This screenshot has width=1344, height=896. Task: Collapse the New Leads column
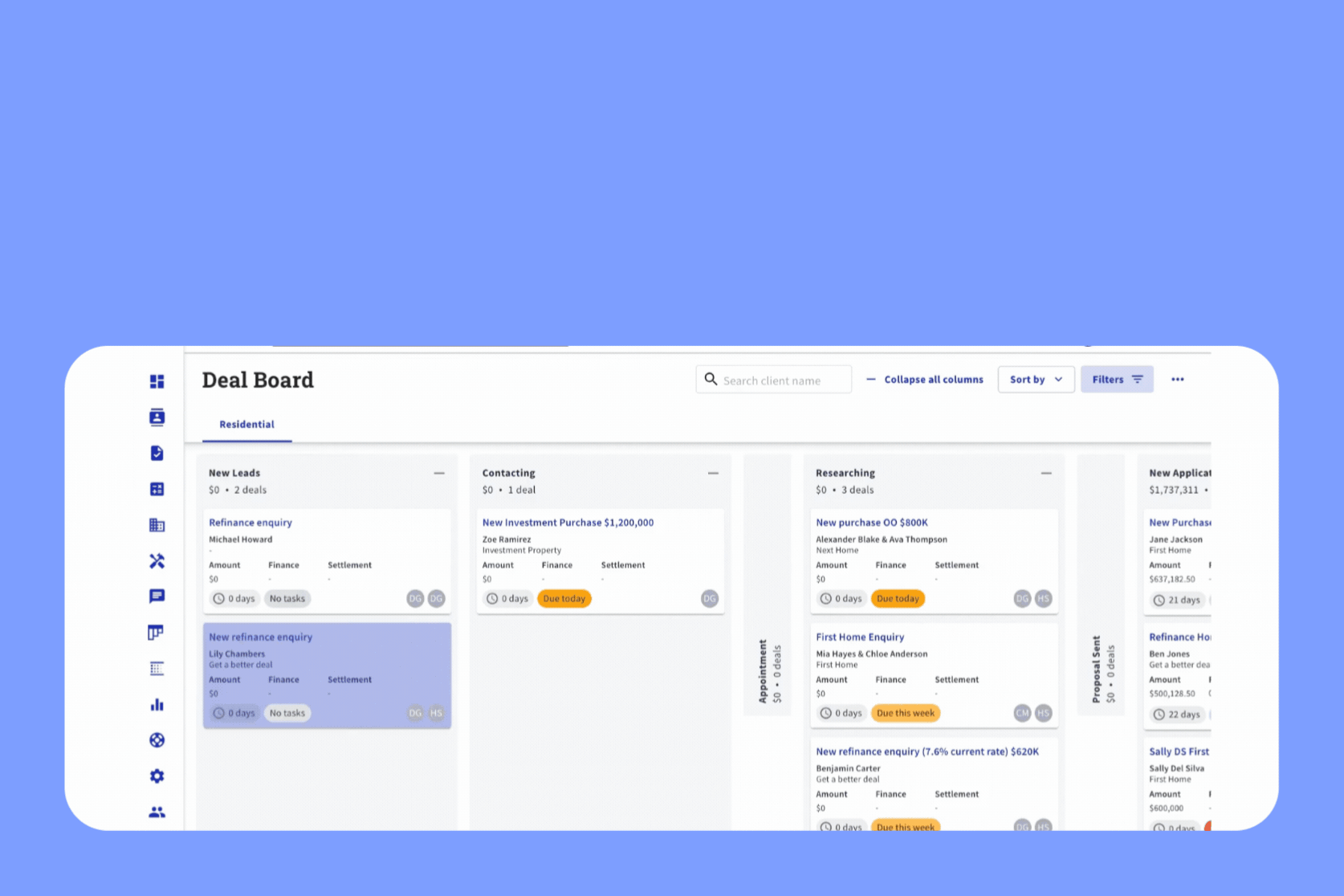(439, 474)
